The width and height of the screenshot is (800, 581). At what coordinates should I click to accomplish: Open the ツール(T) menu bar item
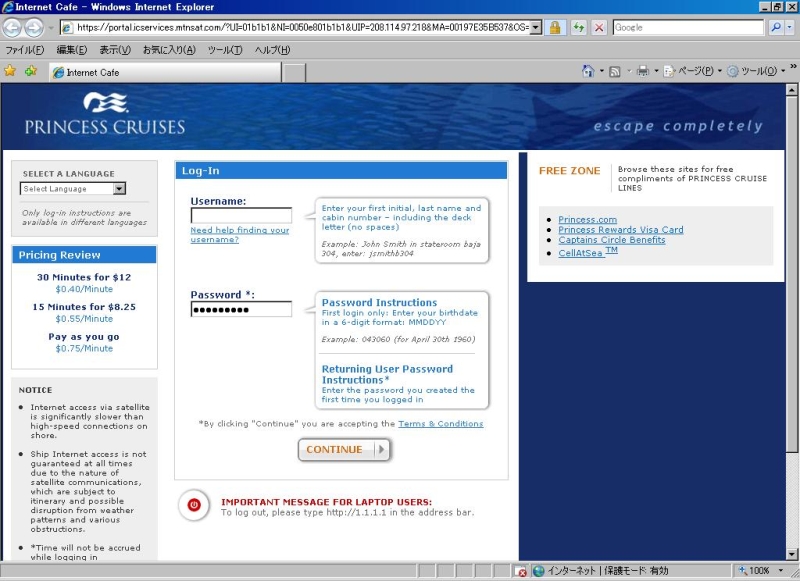[x=224, y=50]
